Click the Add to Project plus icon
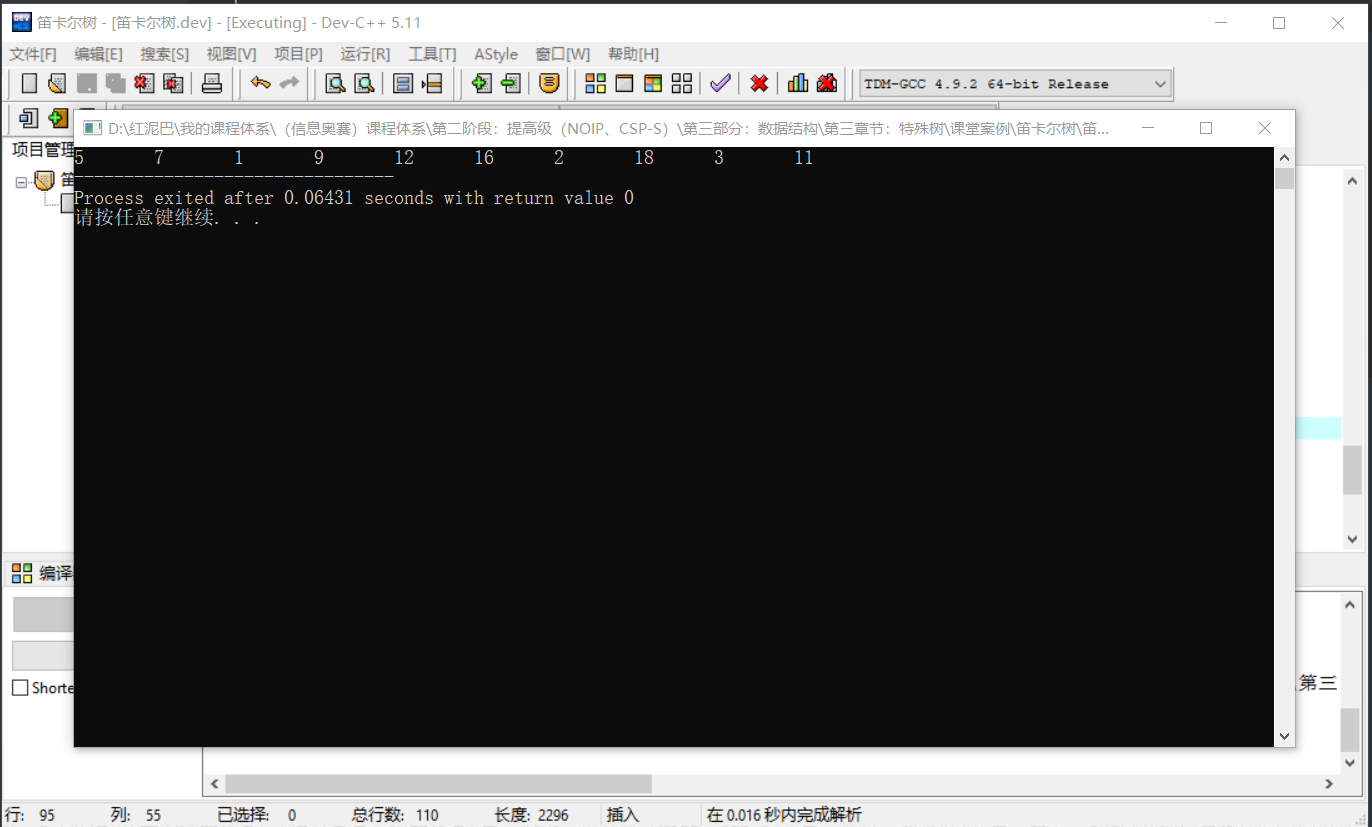The image size is (1372, 827). tap(481, 84)
